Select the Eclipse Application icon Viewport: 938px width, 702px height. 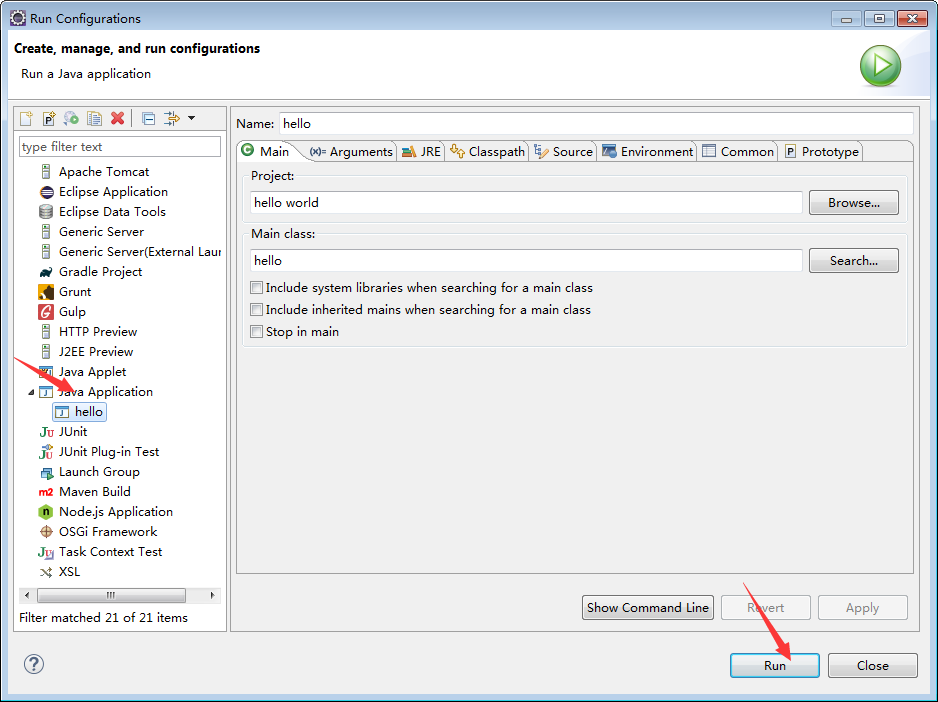(x=46, y=192)
